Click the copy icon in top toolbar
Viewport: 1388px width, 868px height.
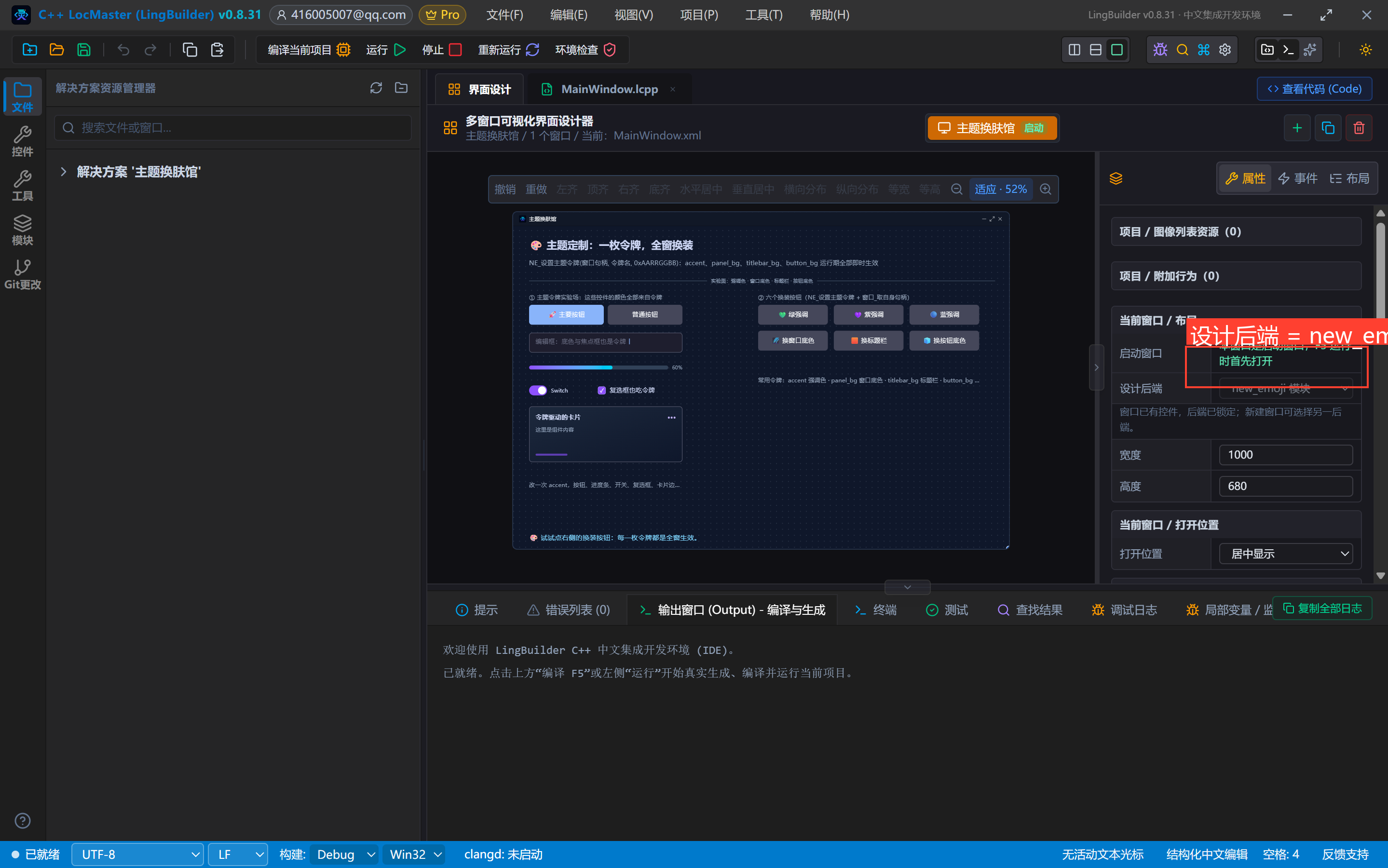pos(190,49)
